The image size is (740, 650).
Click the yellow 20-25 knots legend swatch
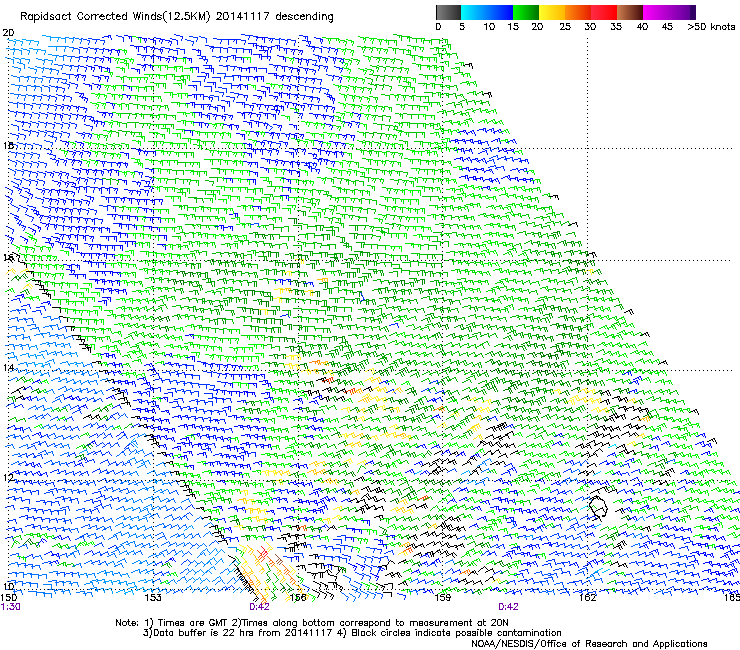tap(552, 12)
